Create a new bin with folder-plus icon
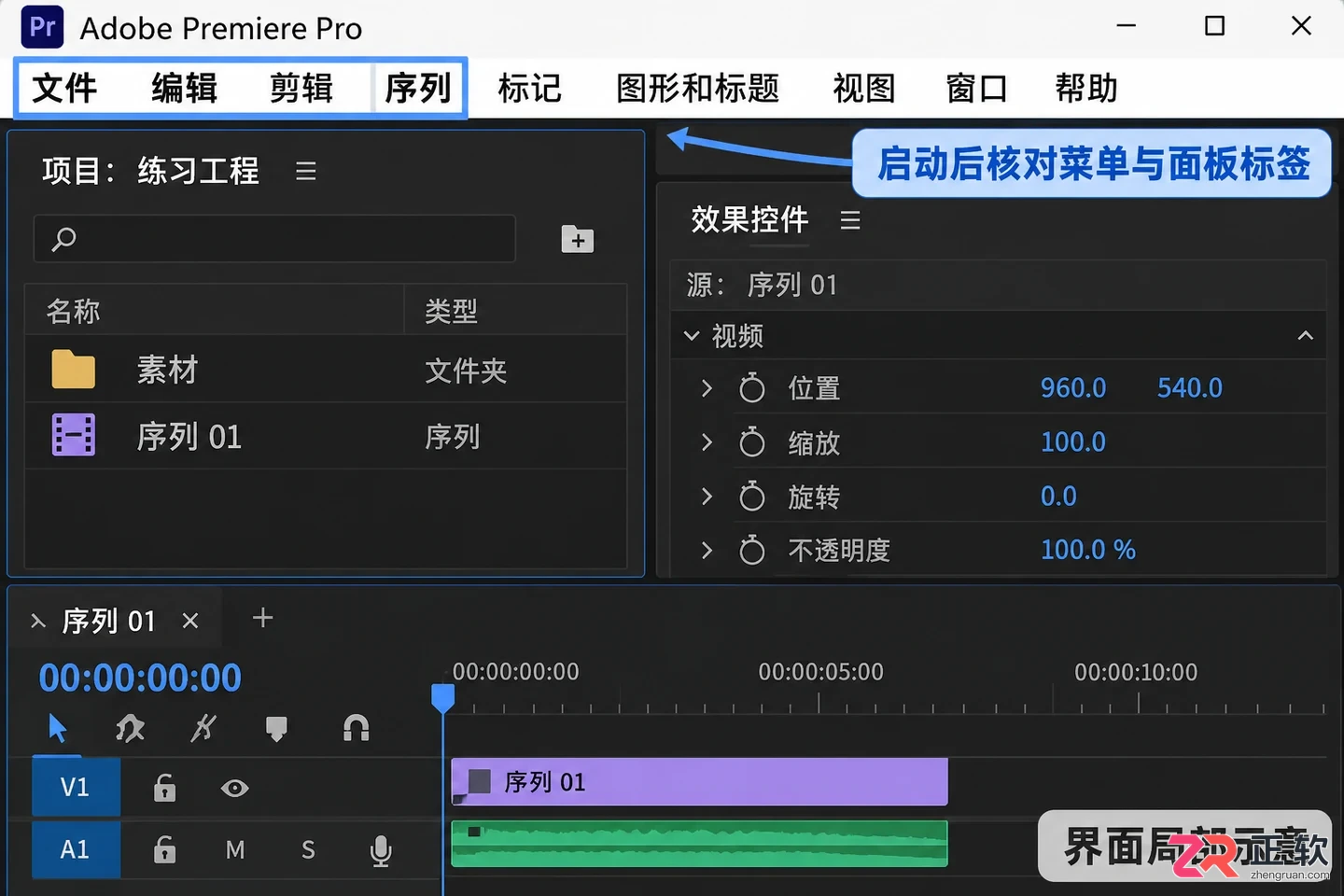This screenshot has width=1344, height=896. point(578,239)
